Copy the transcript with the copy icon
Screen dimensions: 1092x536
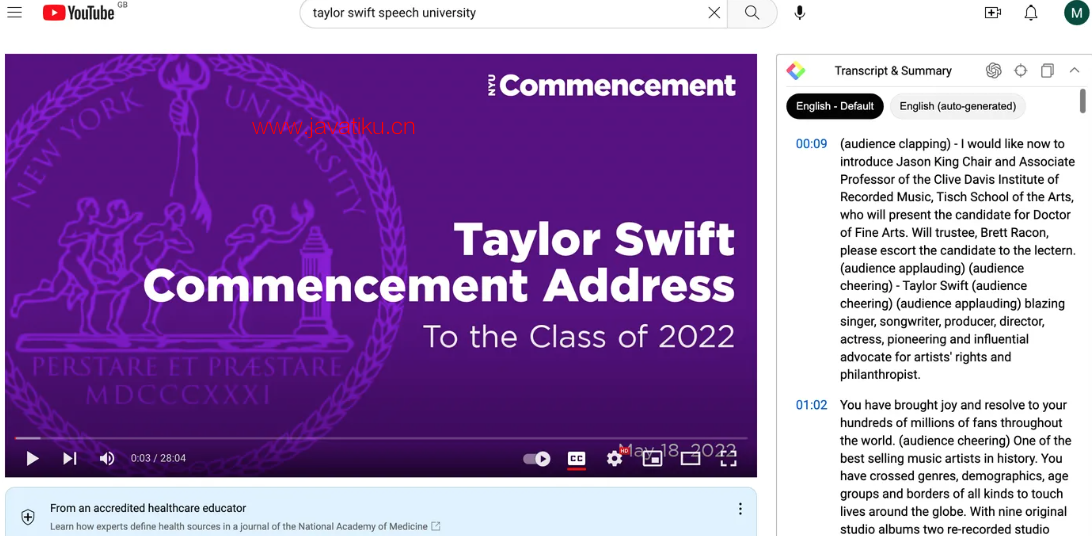coord(1047,70)
